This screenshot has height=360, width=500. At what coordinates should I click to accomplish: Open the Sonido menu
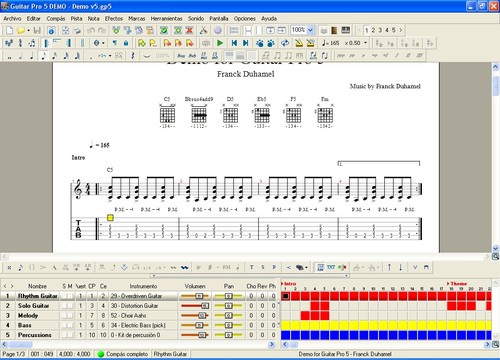196,18
